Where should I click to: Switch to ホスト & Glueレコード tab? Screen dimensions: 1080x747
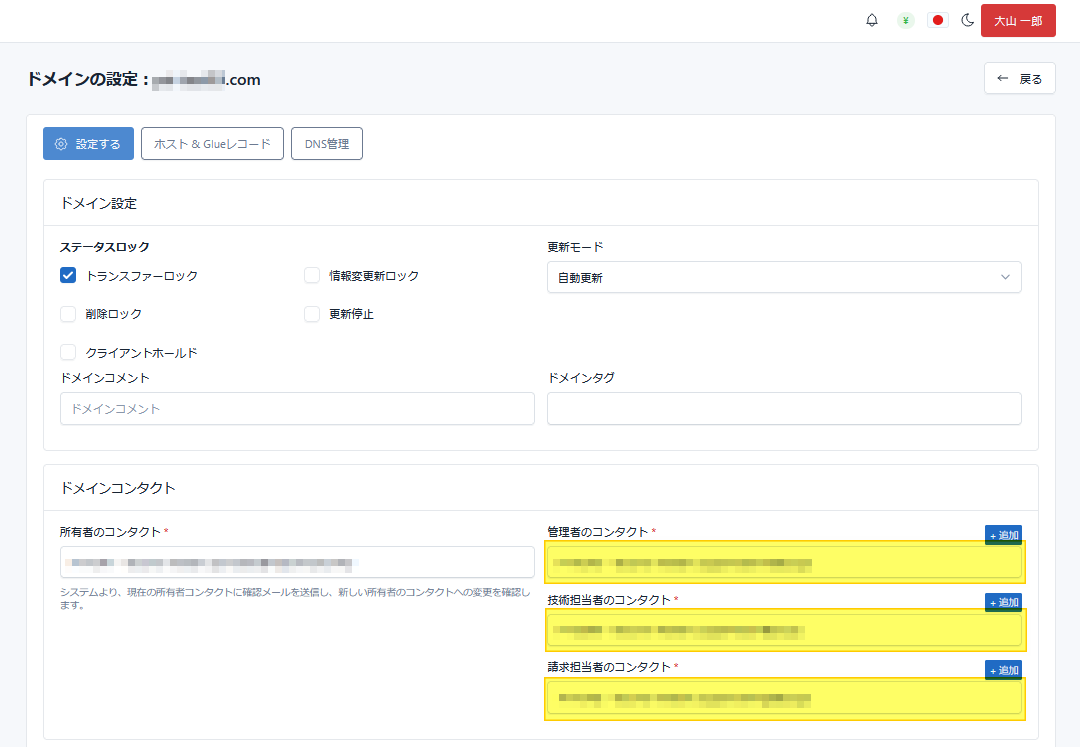[x=212, y=144]
